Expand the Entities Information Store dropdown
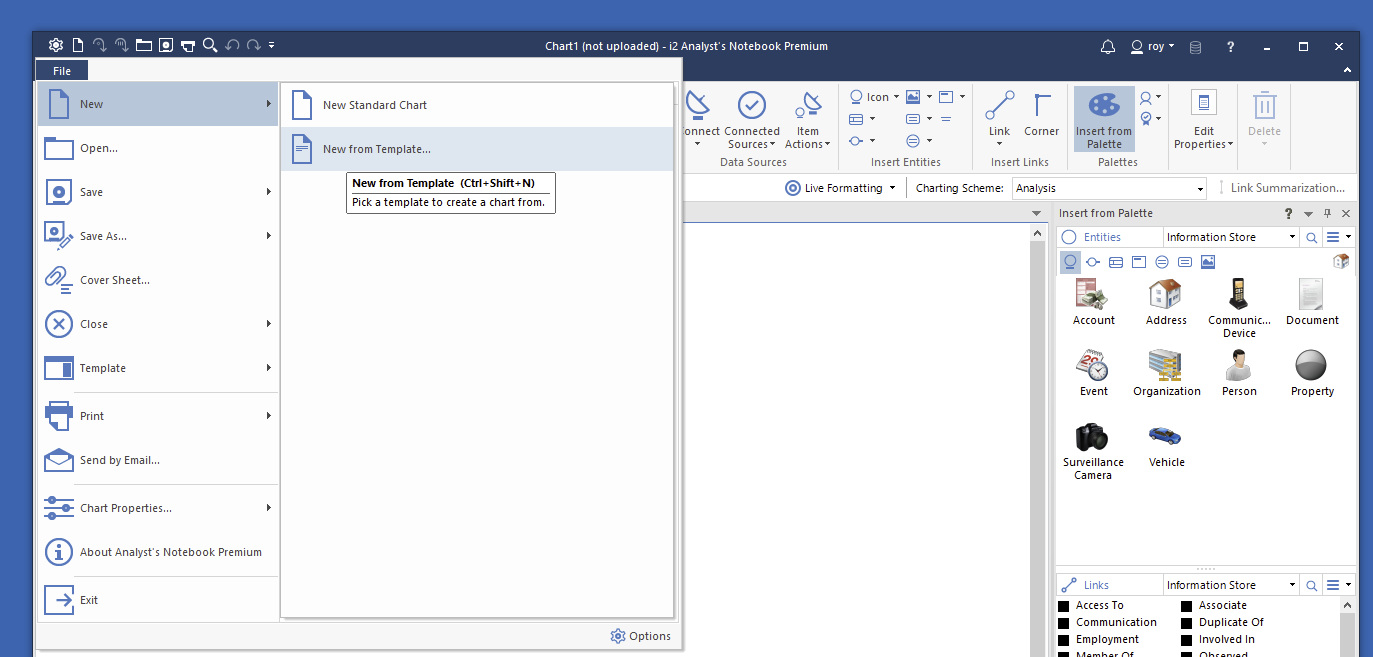Viewport: 1373px width, 657px height. click(x=1292, y=237)
